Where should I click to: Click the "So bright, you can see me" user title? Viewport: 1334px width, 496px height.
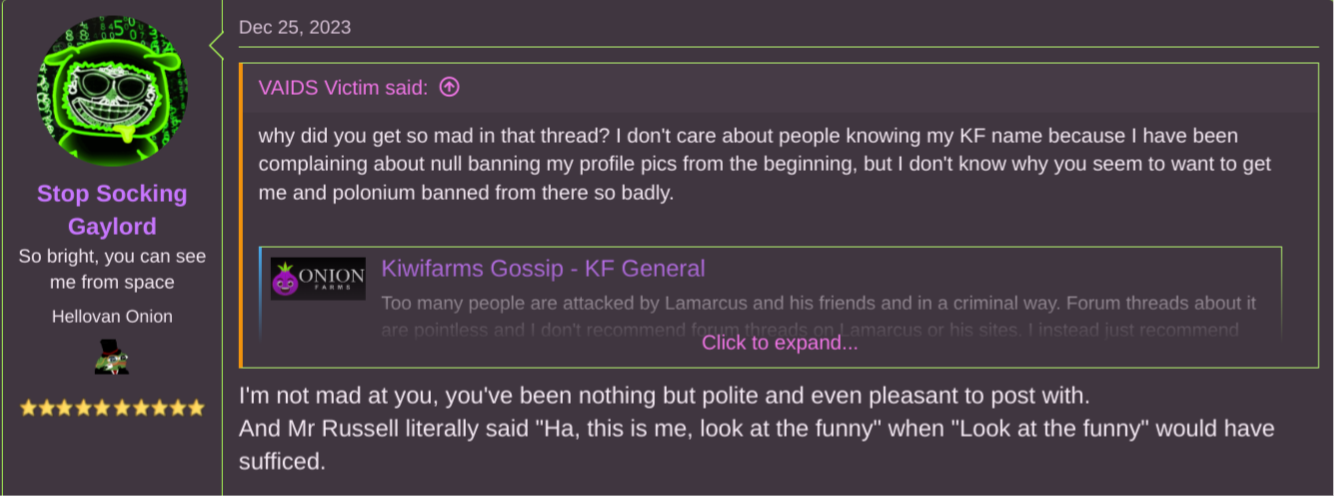click(112, 269)
